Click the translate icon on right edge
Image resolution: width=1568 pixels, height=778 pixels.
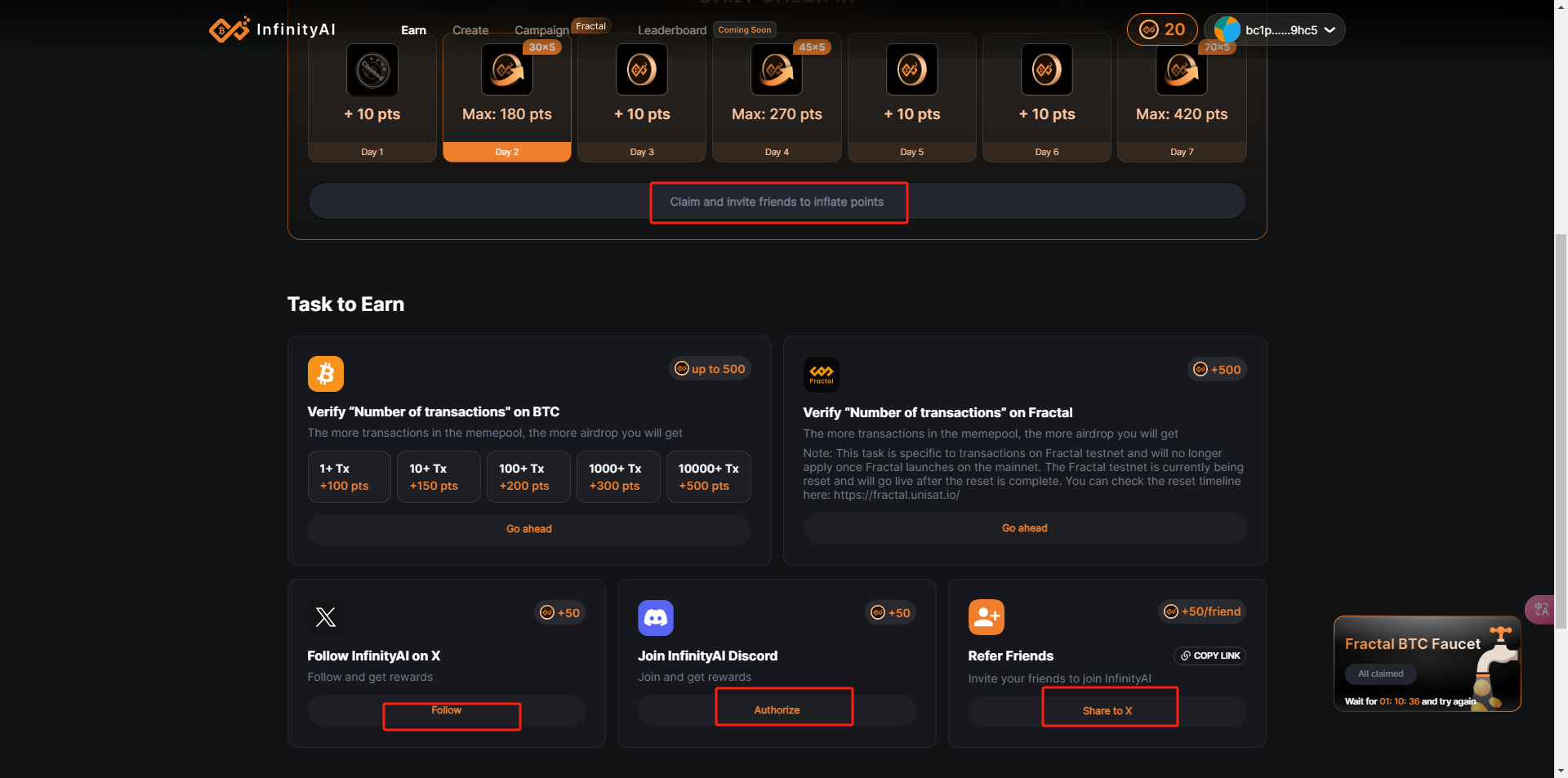click(x=1541, y=609)
